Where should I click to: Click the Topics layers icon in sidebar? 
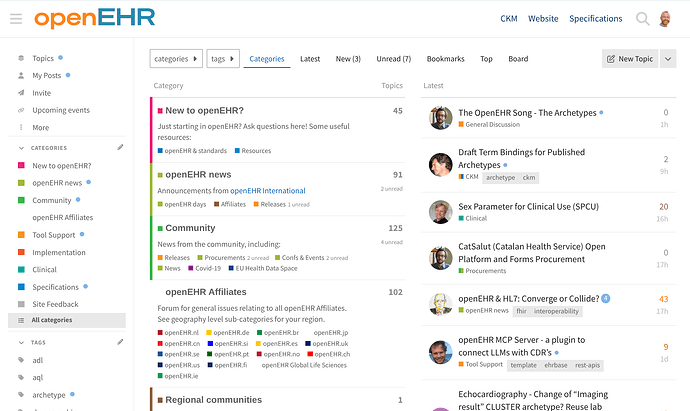(x=21, y=58)
